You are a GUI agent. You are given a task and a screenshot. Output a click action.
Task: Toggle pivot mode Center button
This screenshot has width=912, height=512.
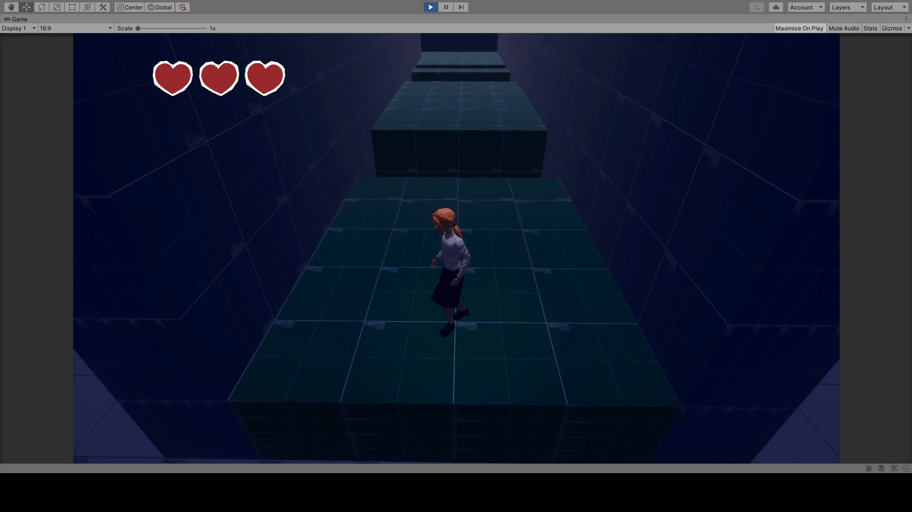pos(130,7)
